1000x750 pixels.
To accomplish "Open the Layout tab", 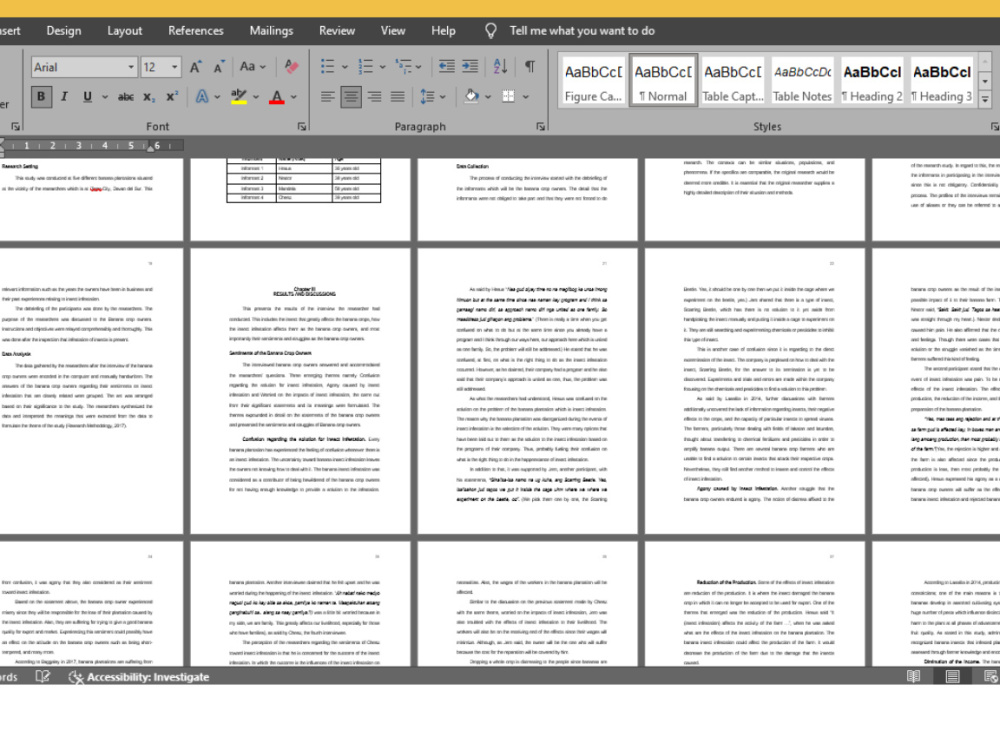I will (124, 31).
